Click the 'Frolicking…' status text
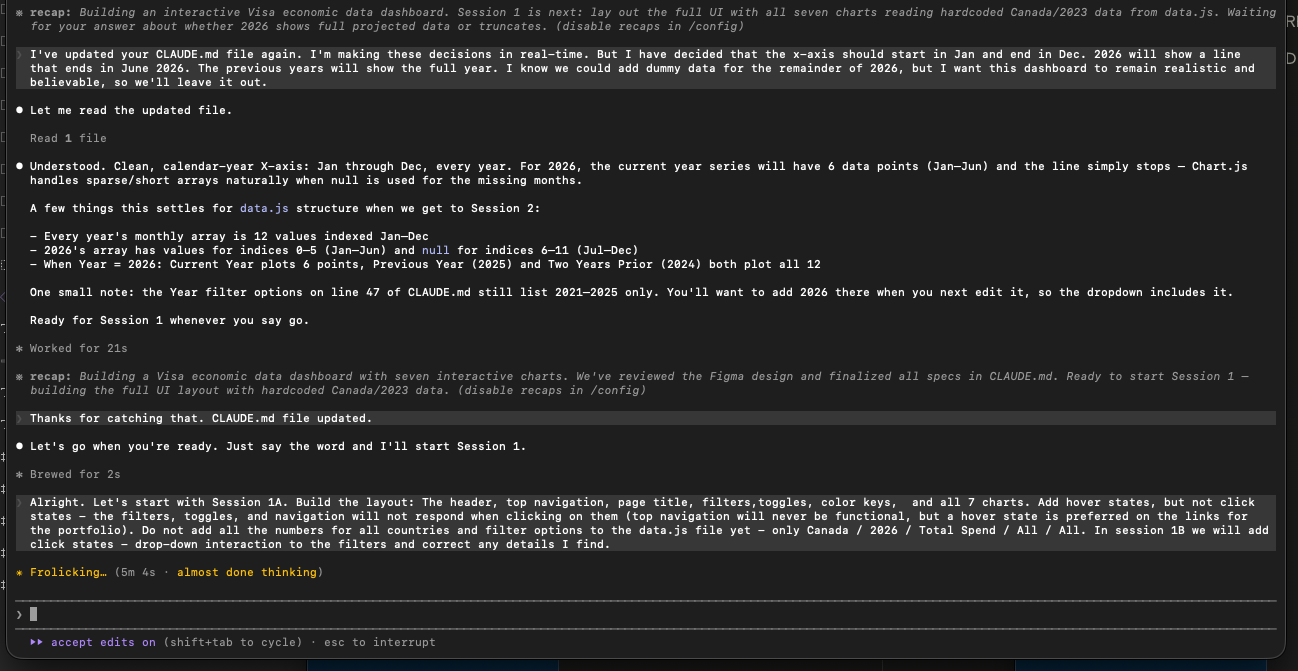Viewport: 1298px width, 671px height. [68, 572]
